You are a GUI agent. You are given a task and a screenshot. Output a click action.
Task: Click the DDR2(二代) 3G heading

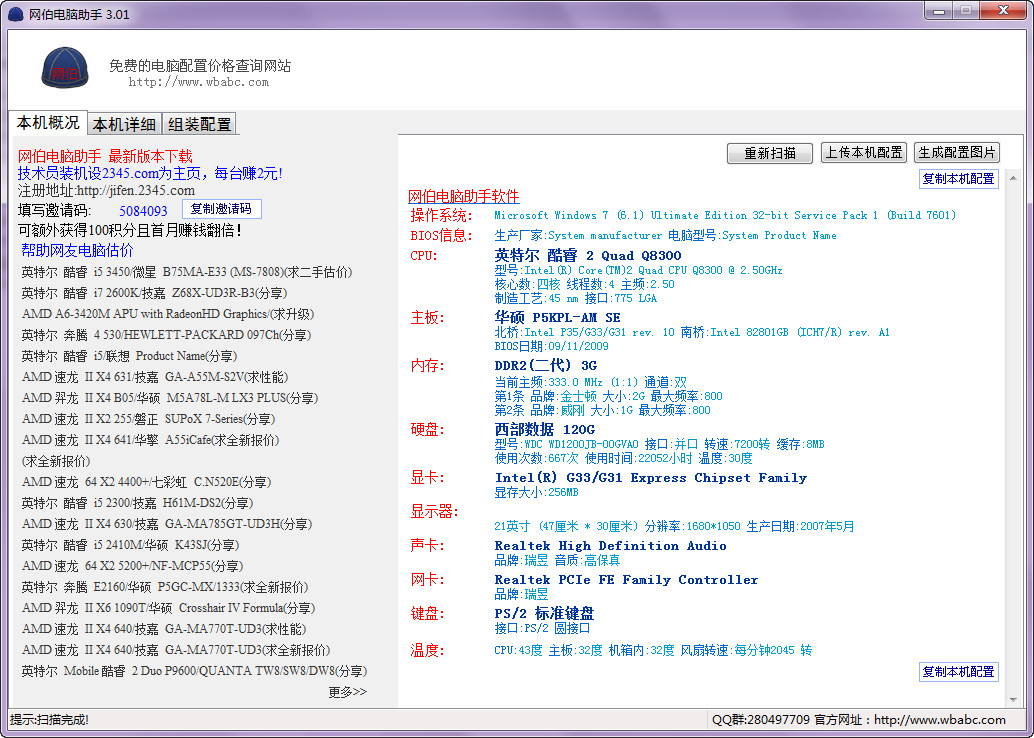pyautogui.click(x=545, y=365)
